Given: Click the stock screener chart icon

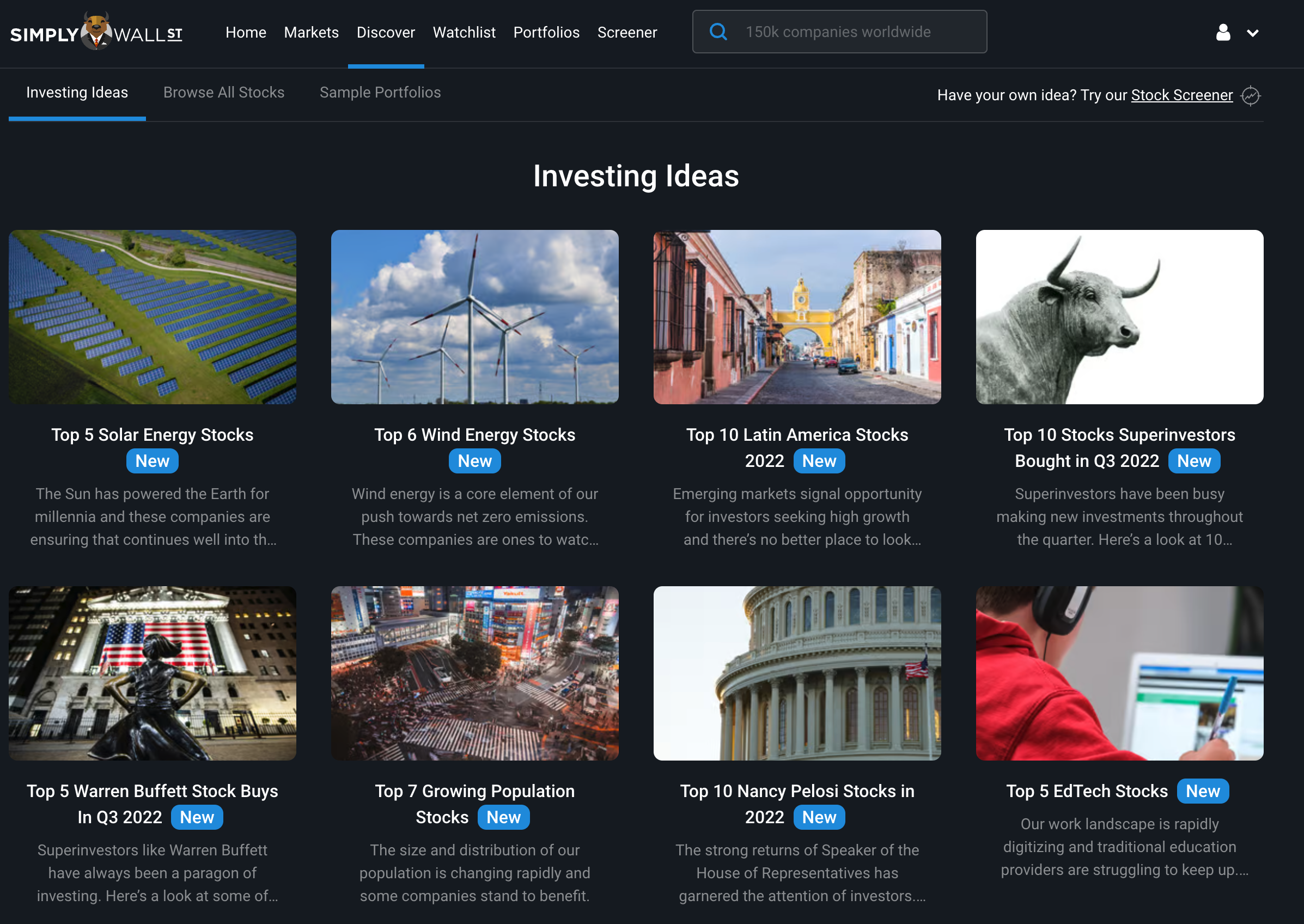Looking at the screenshot, I should coord(1251,95).
